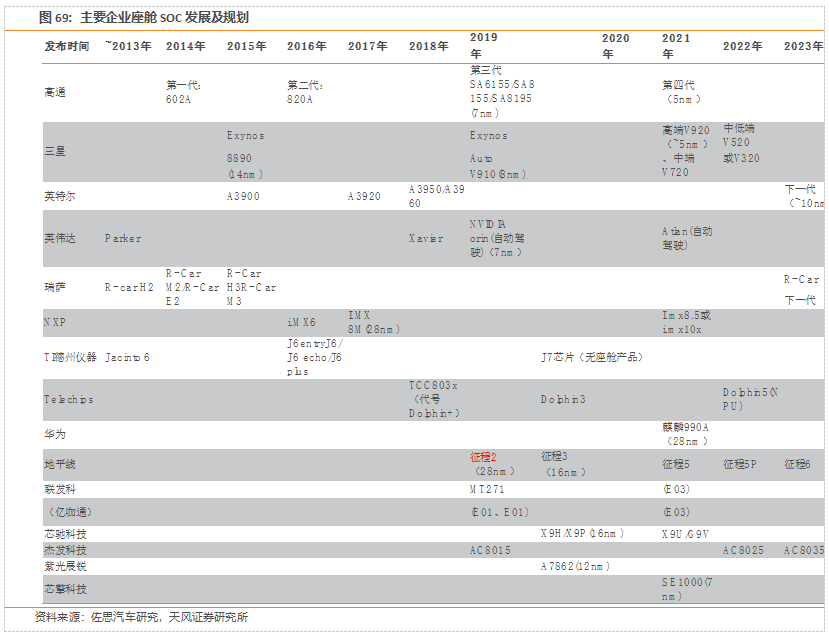Click the A7862(12nm) cell
Screen dimensions: 829x635
[576, 566]
